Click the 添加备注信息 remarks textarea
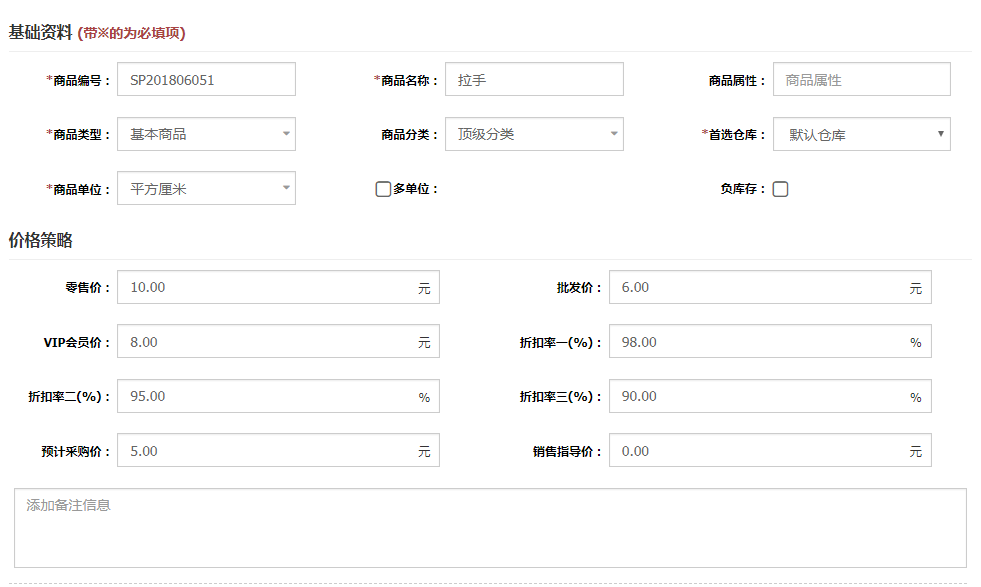This screenshot has height=587, width=981. [x=490, y=528]
